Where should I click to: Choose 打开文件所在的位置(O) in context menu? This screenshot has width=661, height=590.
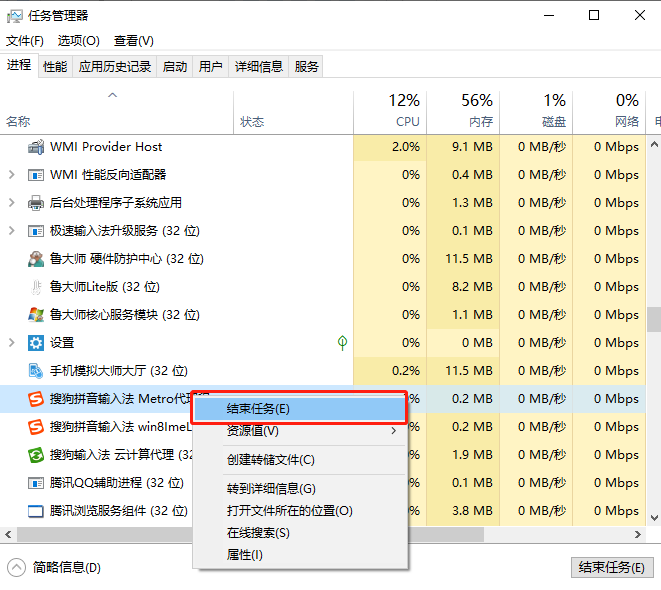coord(301,511)
